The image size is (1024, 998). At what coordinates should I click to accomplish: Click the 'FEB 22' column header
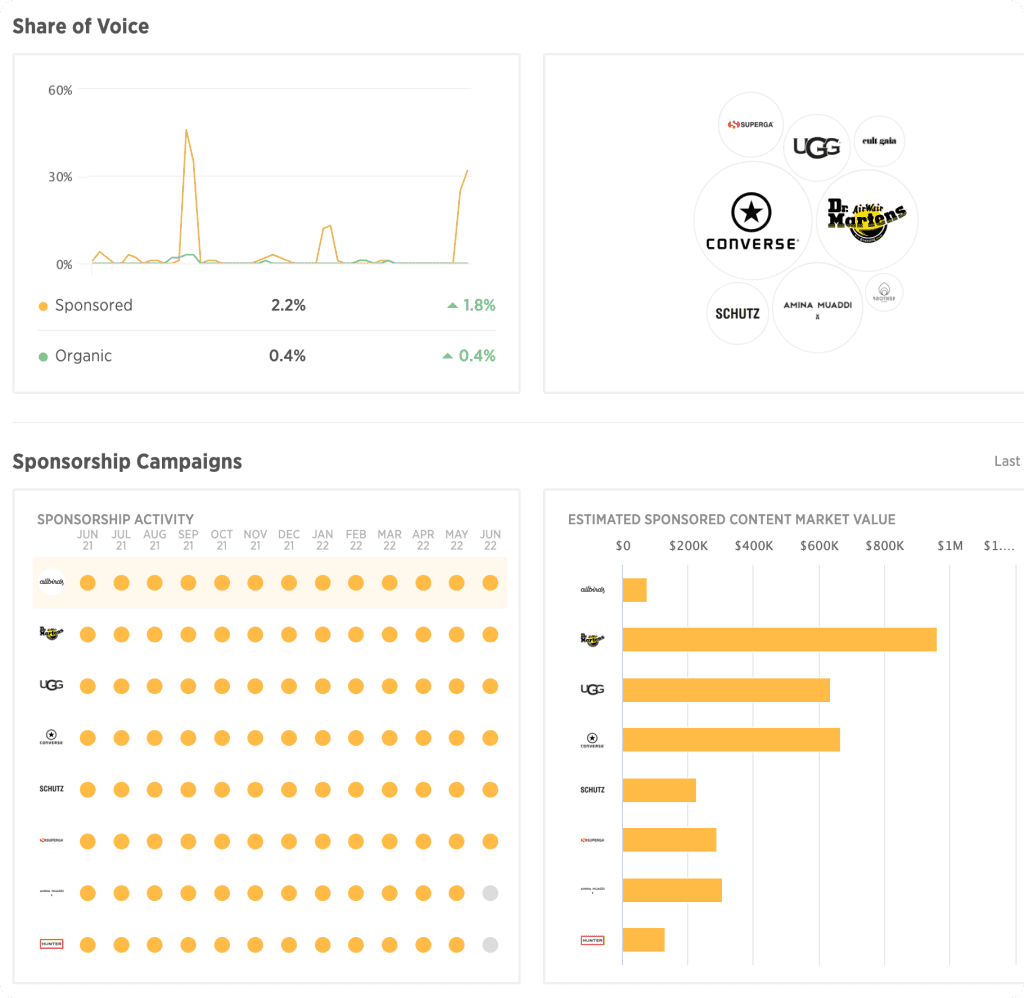[x=356, y=539]
